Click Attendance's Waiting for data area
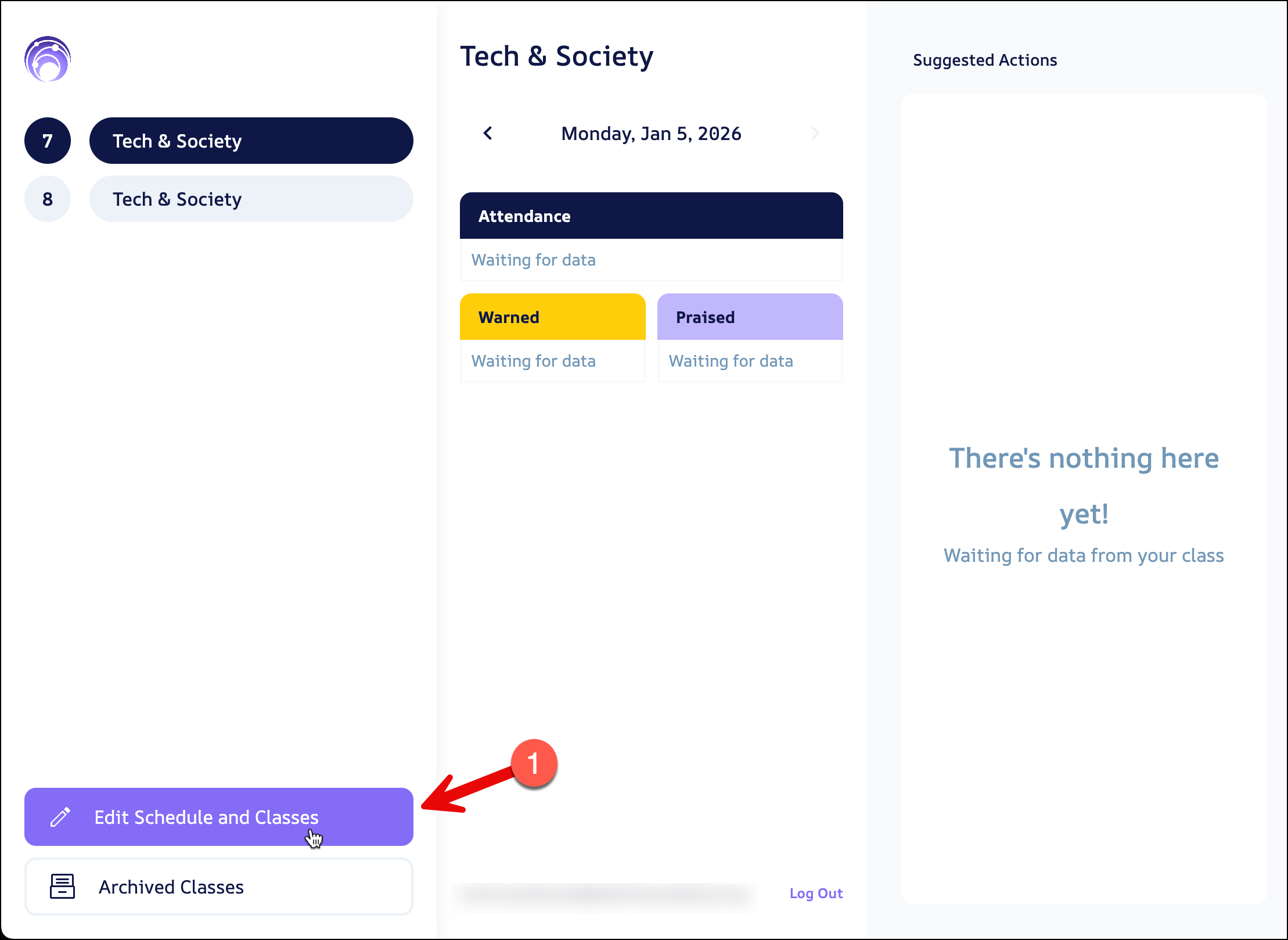This screenshot has width=1288, height=940. [651, 260]
